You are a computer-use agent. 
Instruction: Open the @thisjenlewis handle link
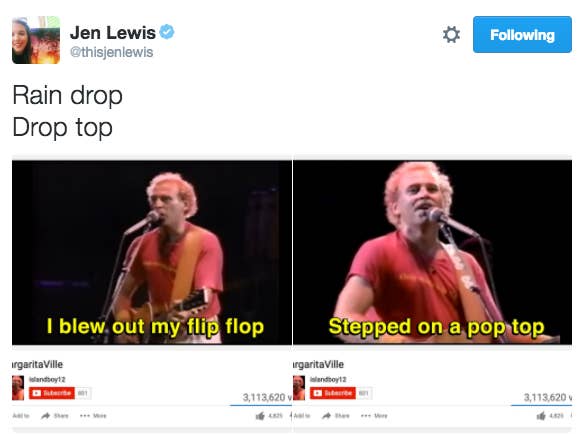click(111, 52)
